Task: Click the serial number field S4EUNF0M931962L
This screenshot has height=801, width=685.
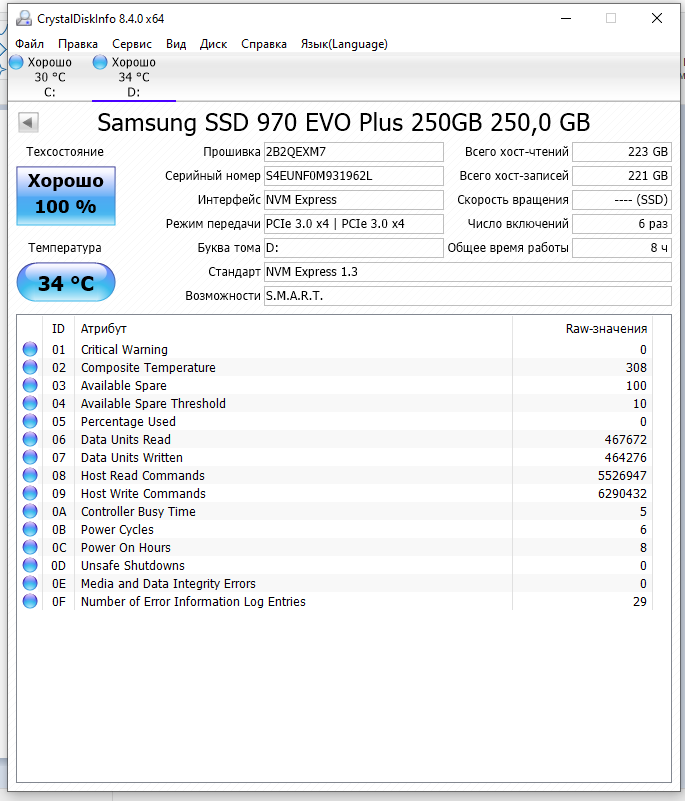Action: click(x=353, y=176)
